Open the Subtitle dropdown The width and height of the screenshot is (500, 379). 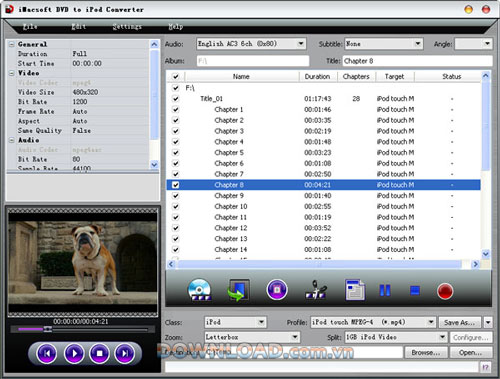tap(418, 44)
